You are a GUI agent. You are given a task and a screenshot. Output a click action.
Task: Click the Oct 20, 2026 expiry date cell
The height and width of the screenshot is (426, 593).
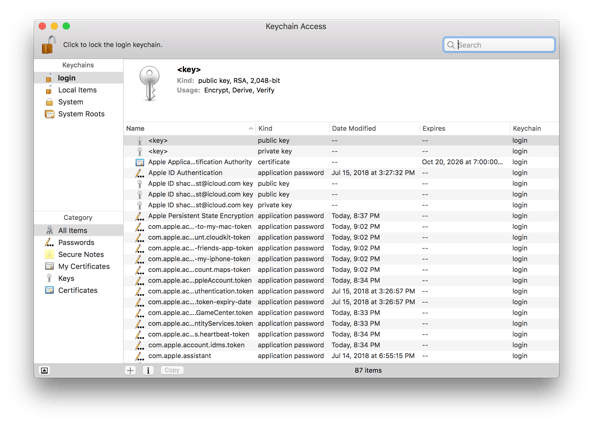(462, 162)
